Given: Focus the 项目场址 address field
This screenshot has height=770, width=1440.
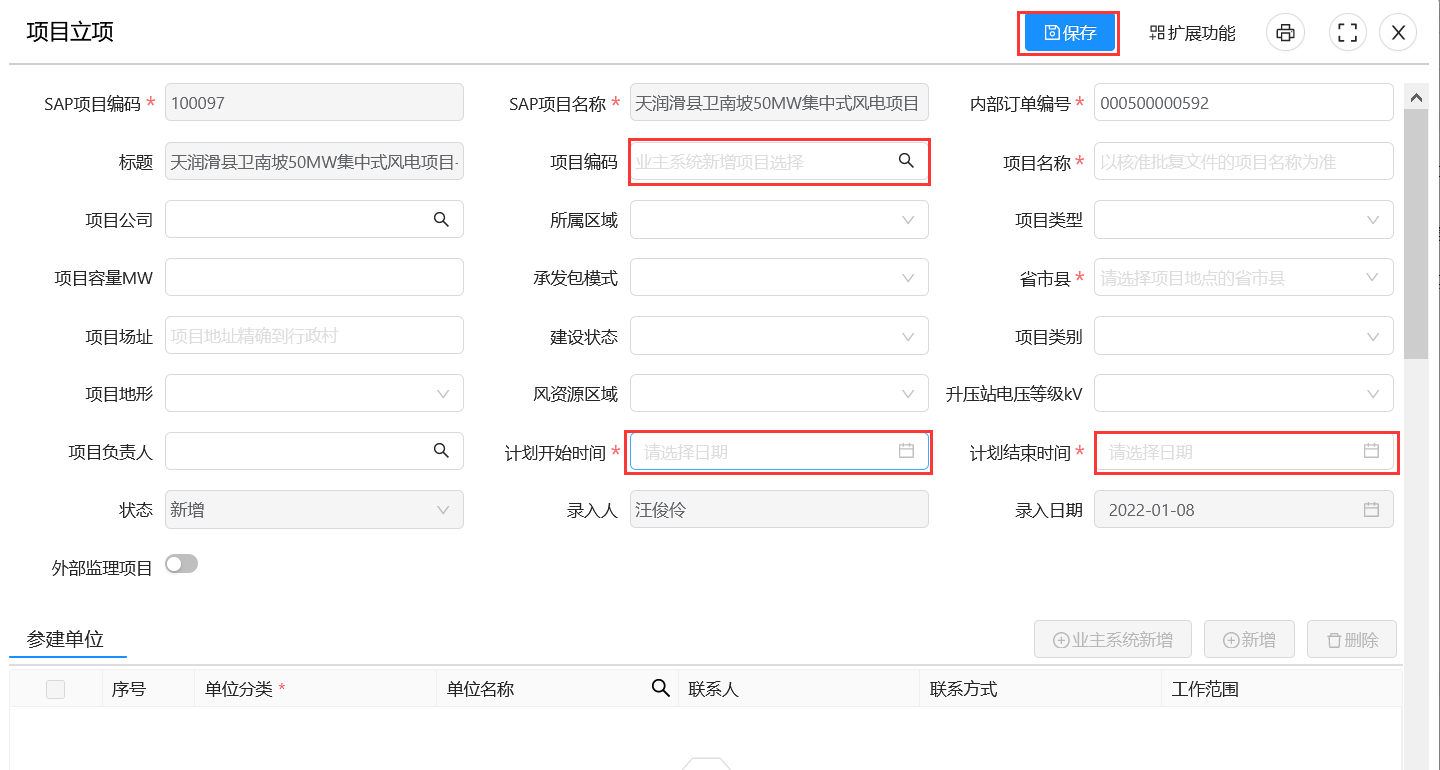Looking at the screenshot, I should pos(314,336).
